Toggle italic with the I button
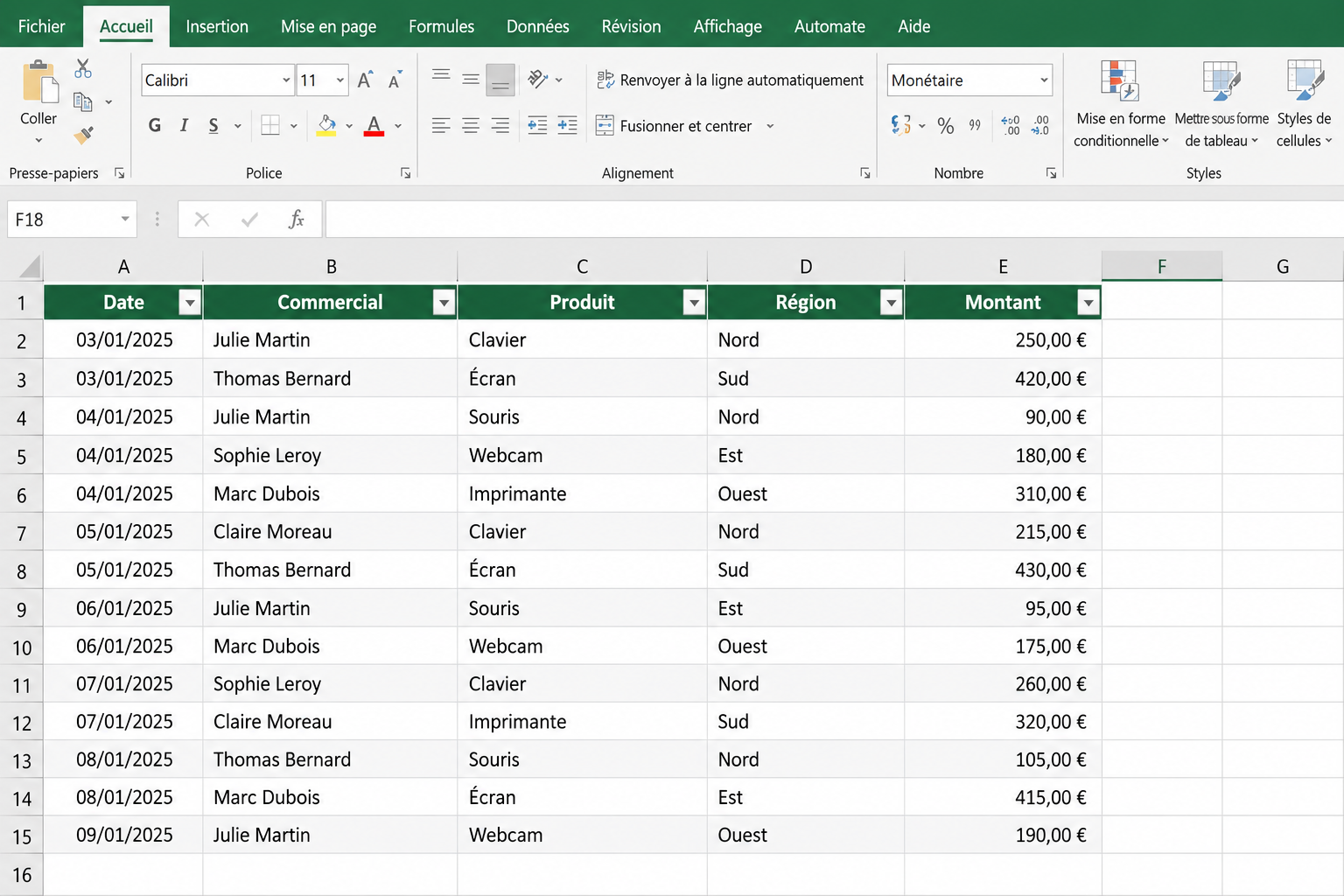The width and height of the screenshot is (1344, 896). coord(184,126)
